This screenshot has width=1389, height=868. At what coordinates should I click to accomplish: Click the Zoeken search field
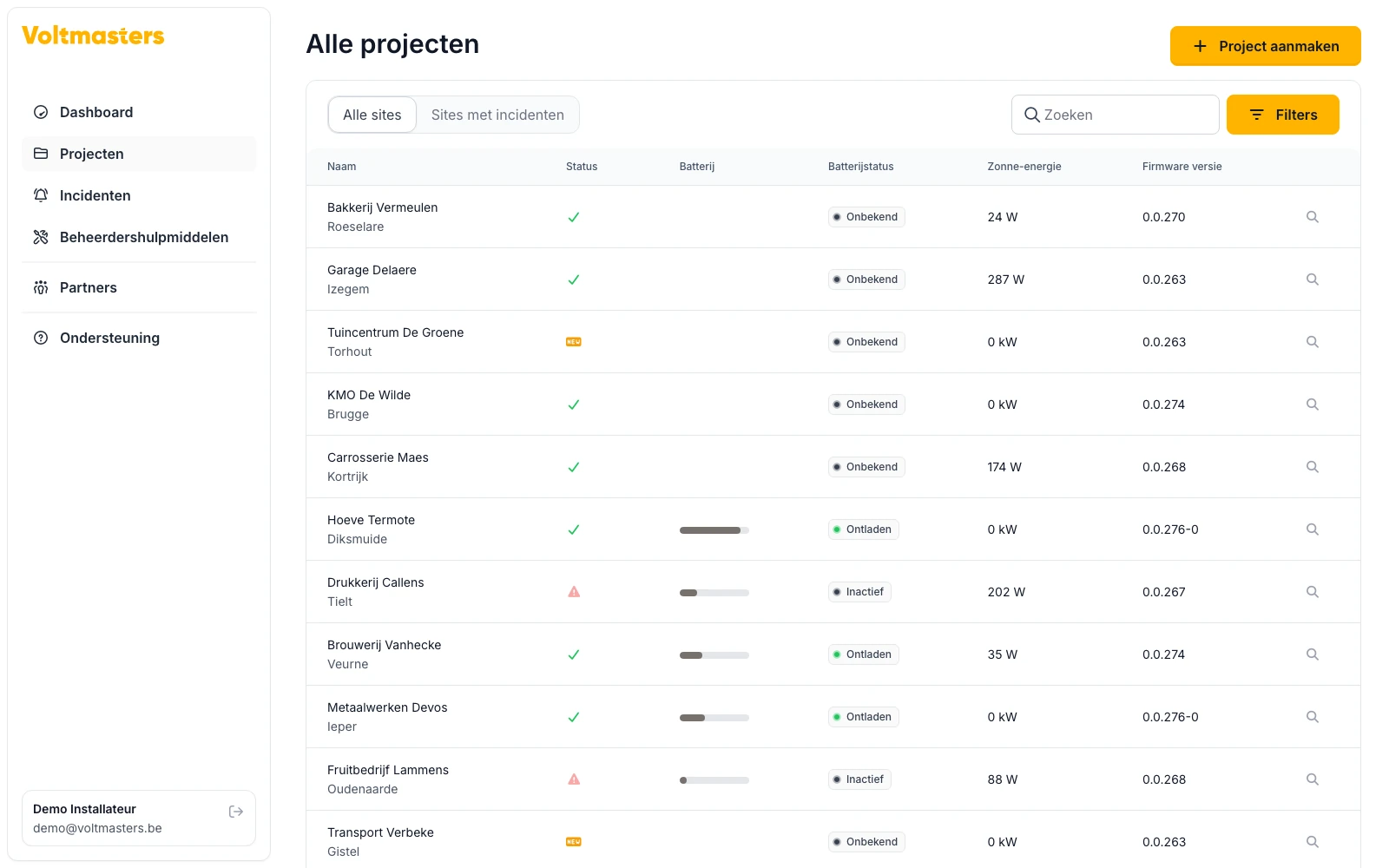click(x=1115, y=115)
